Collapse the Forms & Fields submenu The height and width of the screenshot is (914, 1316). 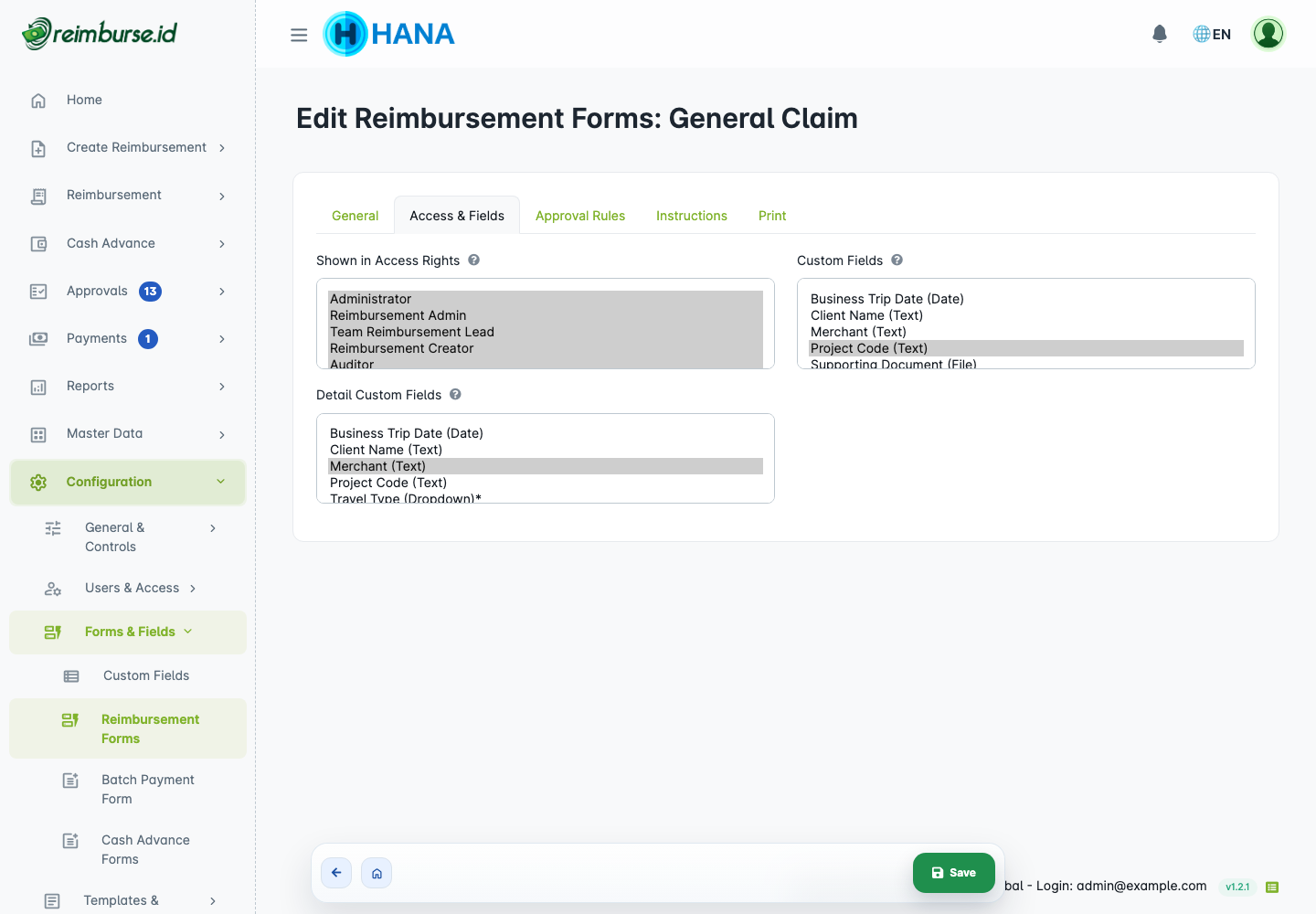click(188, 632)
